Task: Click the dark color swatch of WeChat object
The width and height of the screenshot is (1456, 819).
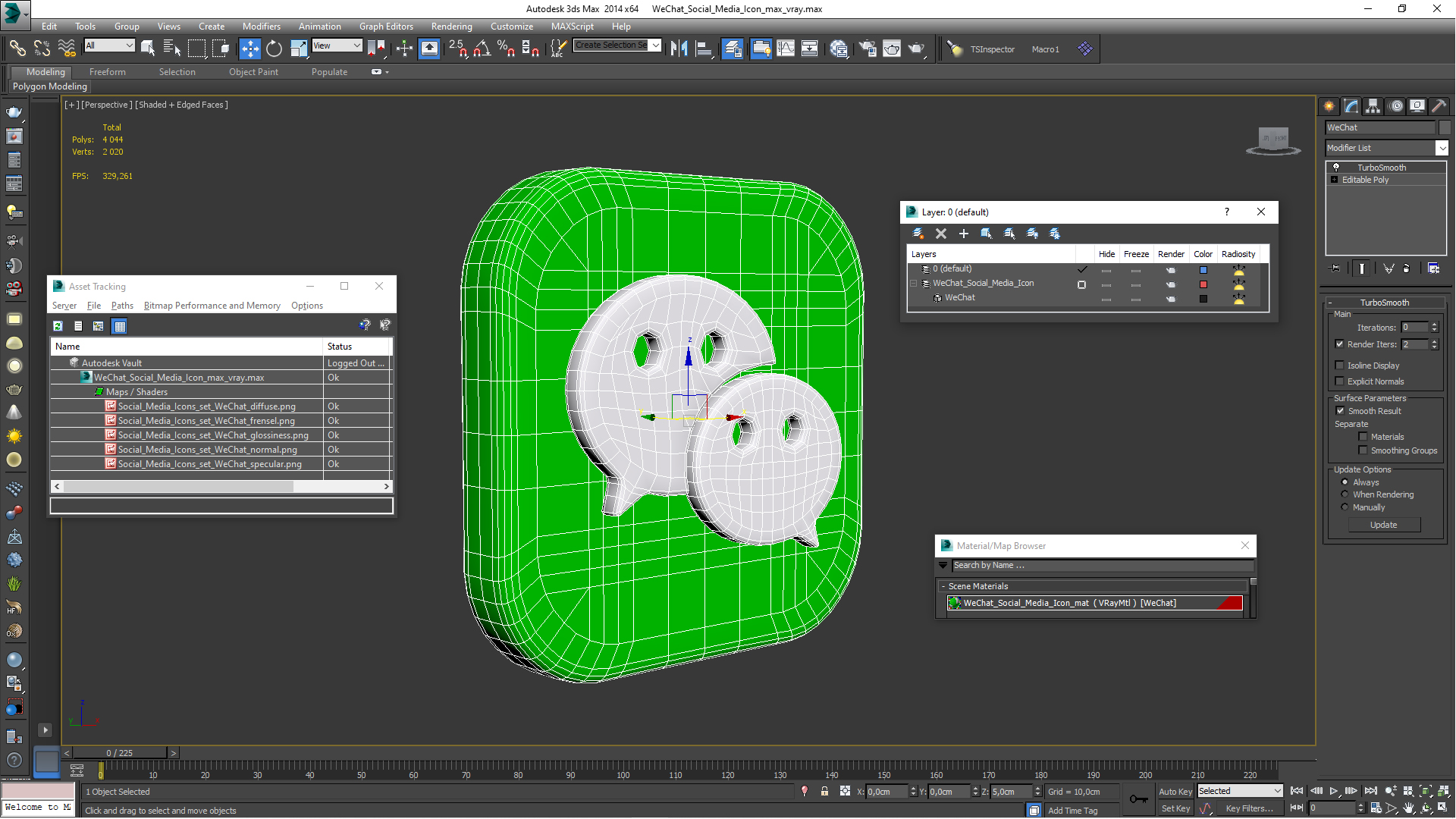Action: [1203, 298]
